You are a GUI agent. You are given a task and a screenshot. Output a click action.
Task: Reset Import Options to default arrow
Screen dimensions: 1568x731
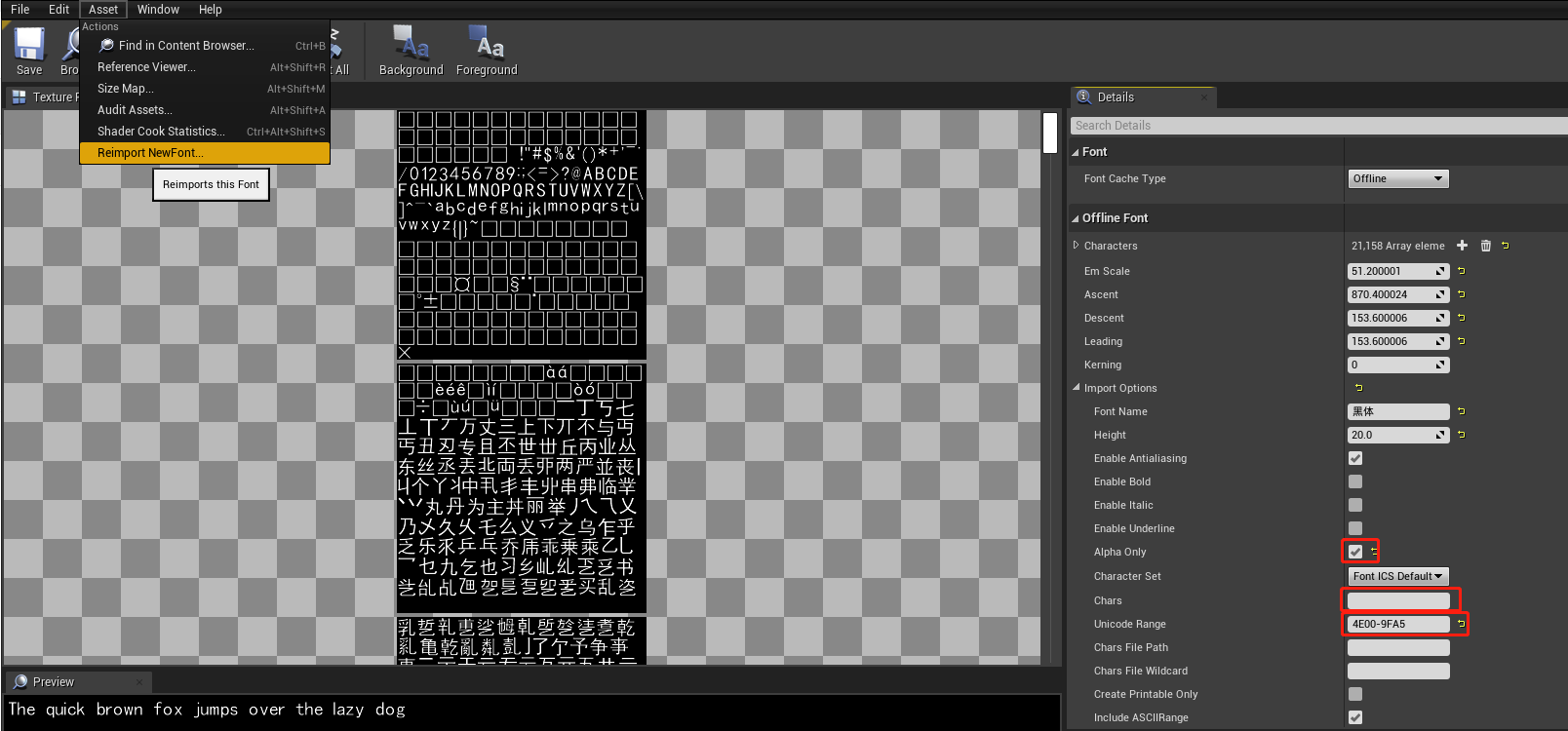pyautogui.click(x=1359, y=388)
